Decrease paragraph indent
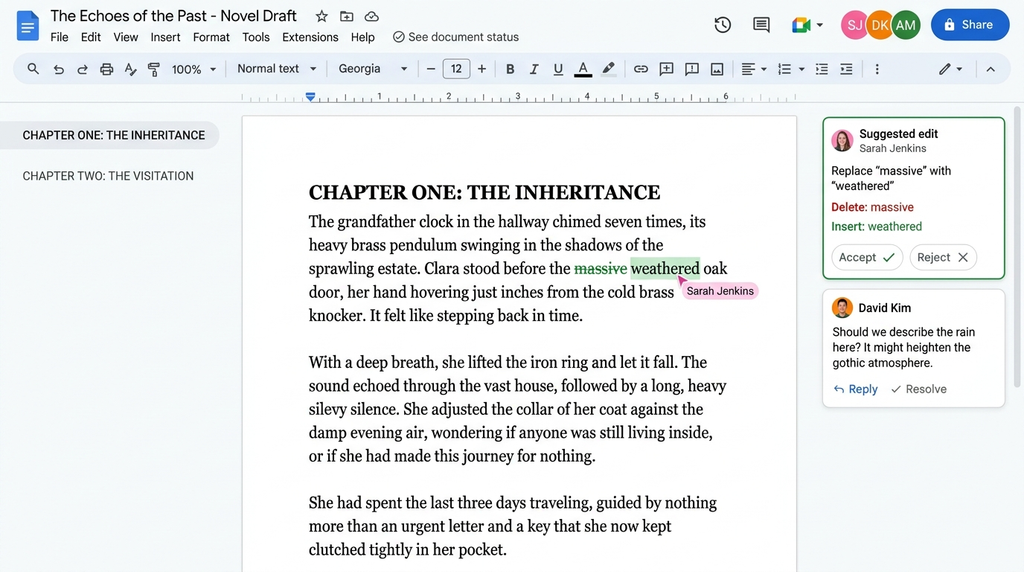 (x=822, y=69)
